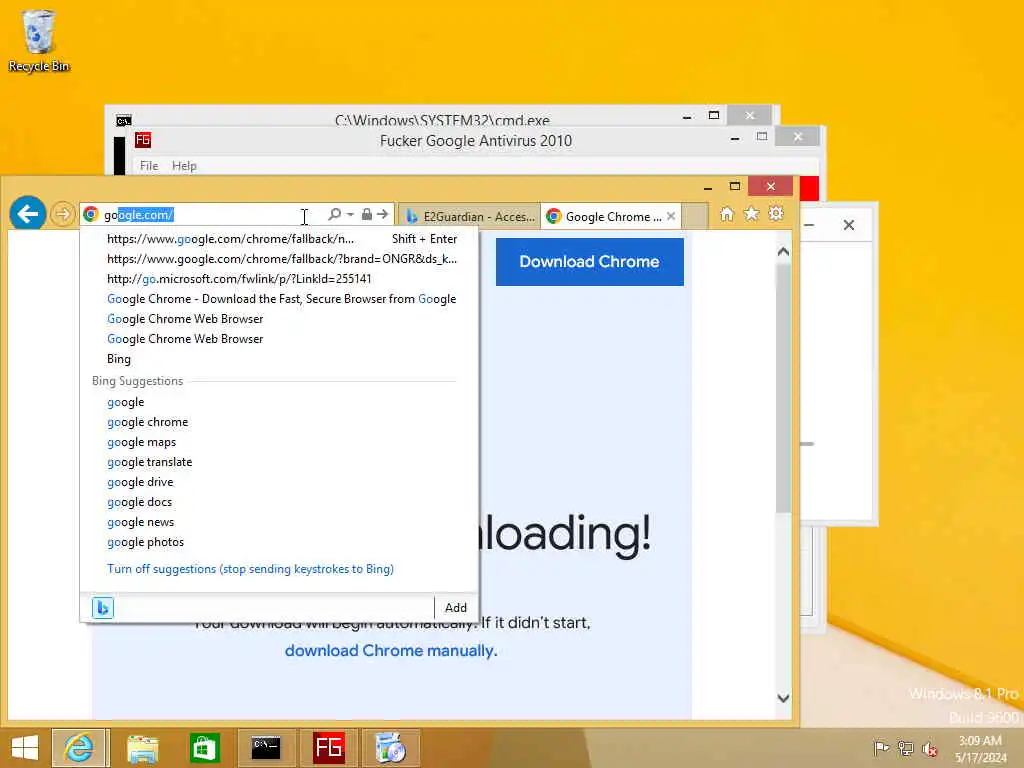Minimize the Fucker Google Antivirus window
Viewport: 1024px width, 768px height.
point(735,138)
